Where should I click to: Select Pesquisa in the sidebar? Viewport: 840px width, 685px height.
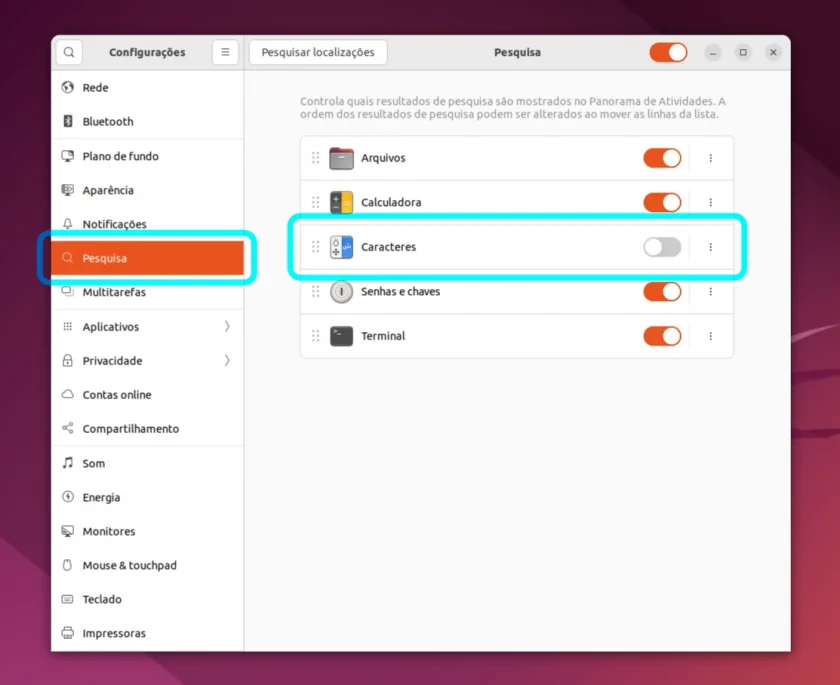147,258
